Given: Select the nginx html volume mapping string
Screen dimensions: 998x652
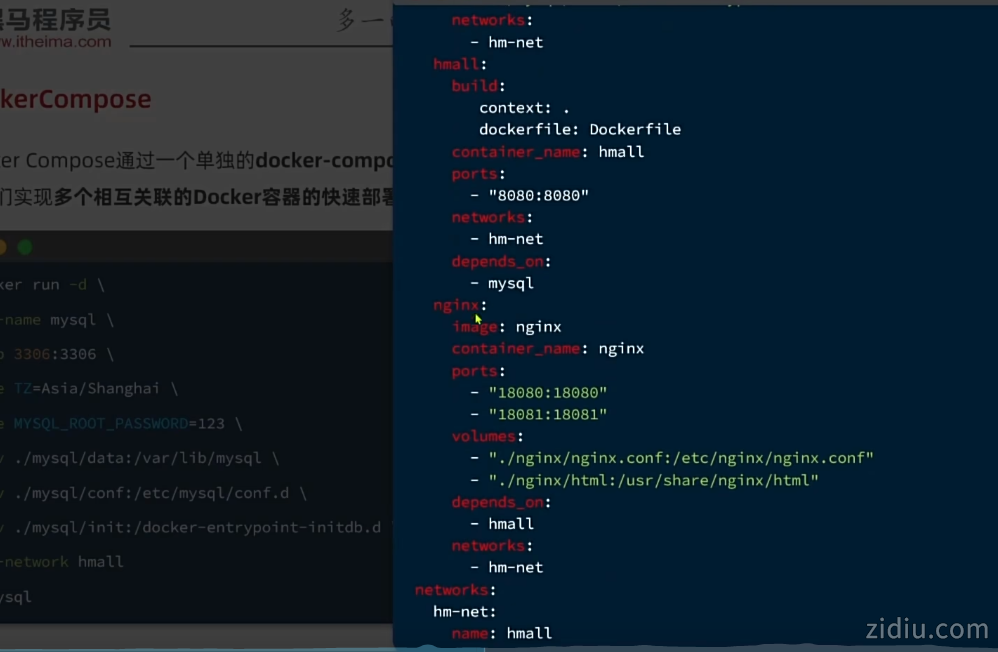Looking at the screenshot, I should coord(653,480).
